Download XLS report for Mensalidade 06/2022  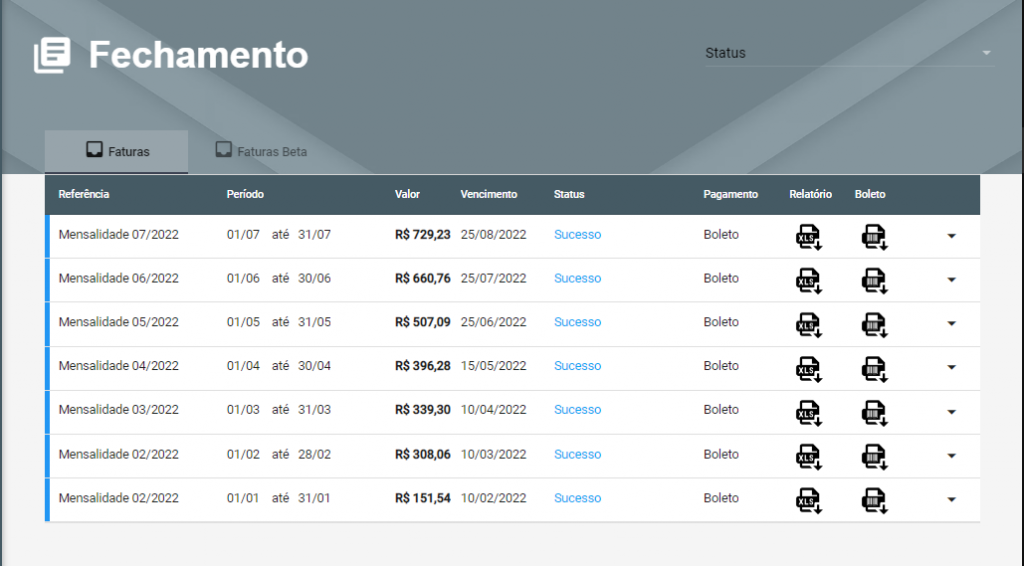[808, 281]
